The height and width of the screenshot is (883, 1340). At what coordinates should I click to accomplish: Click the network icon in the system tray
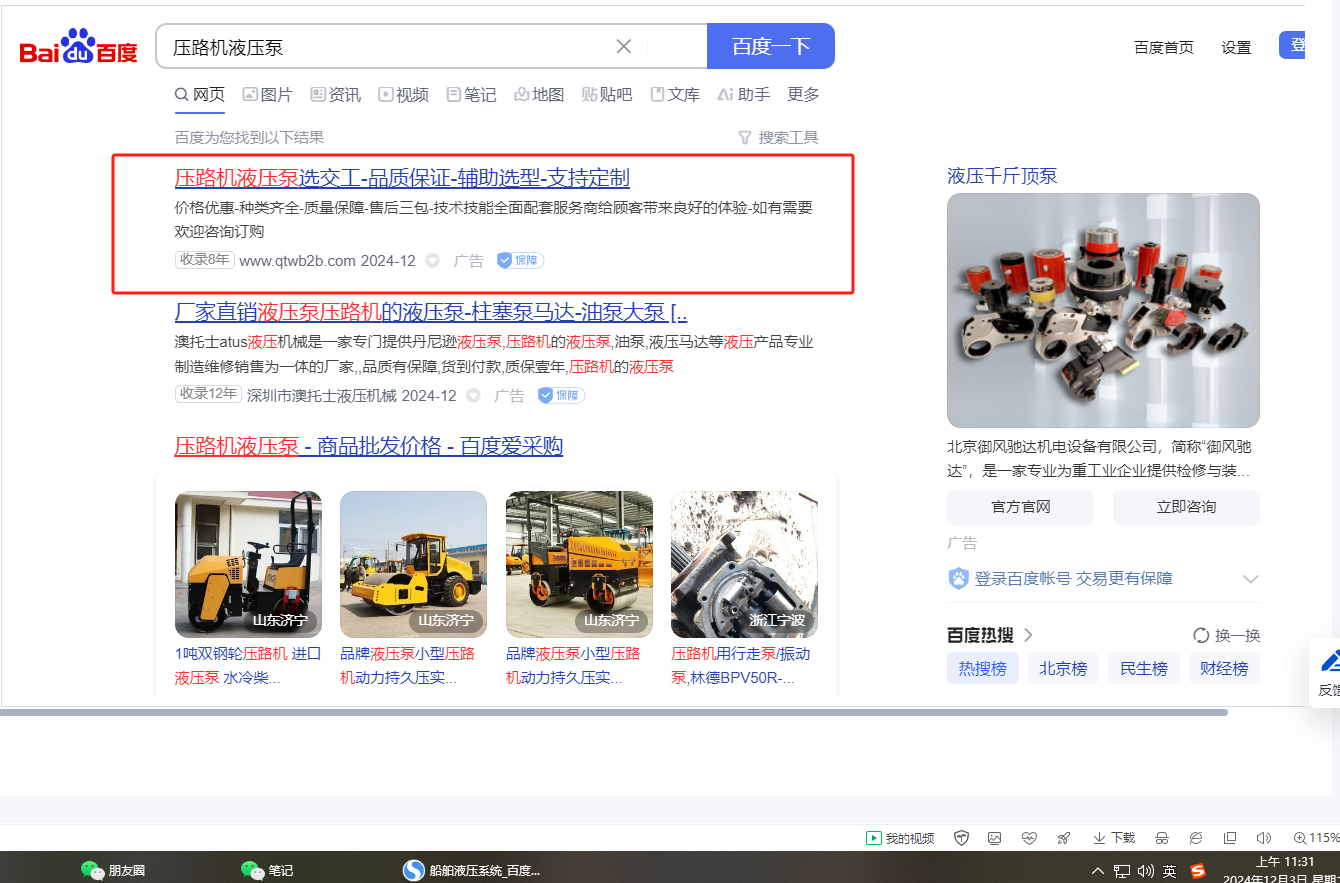coord(1122,871)
